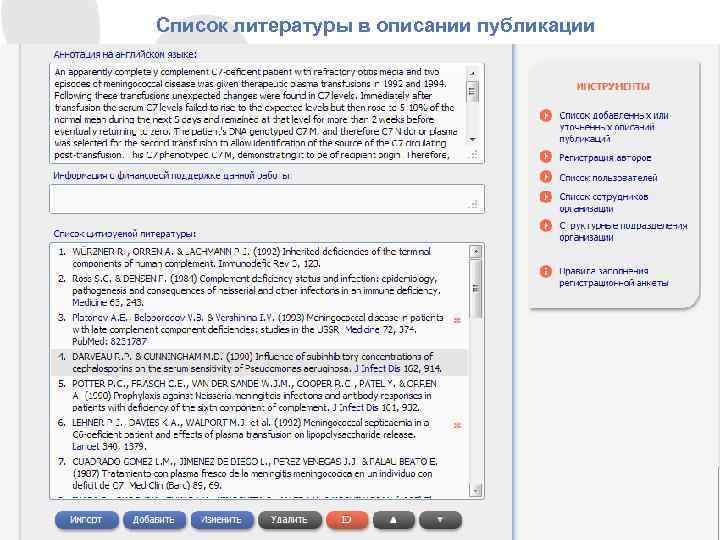Click the reference list scrollbar thumb
Image resolution: width=720 pixels, height=540 pixels.
click(476, 288)
